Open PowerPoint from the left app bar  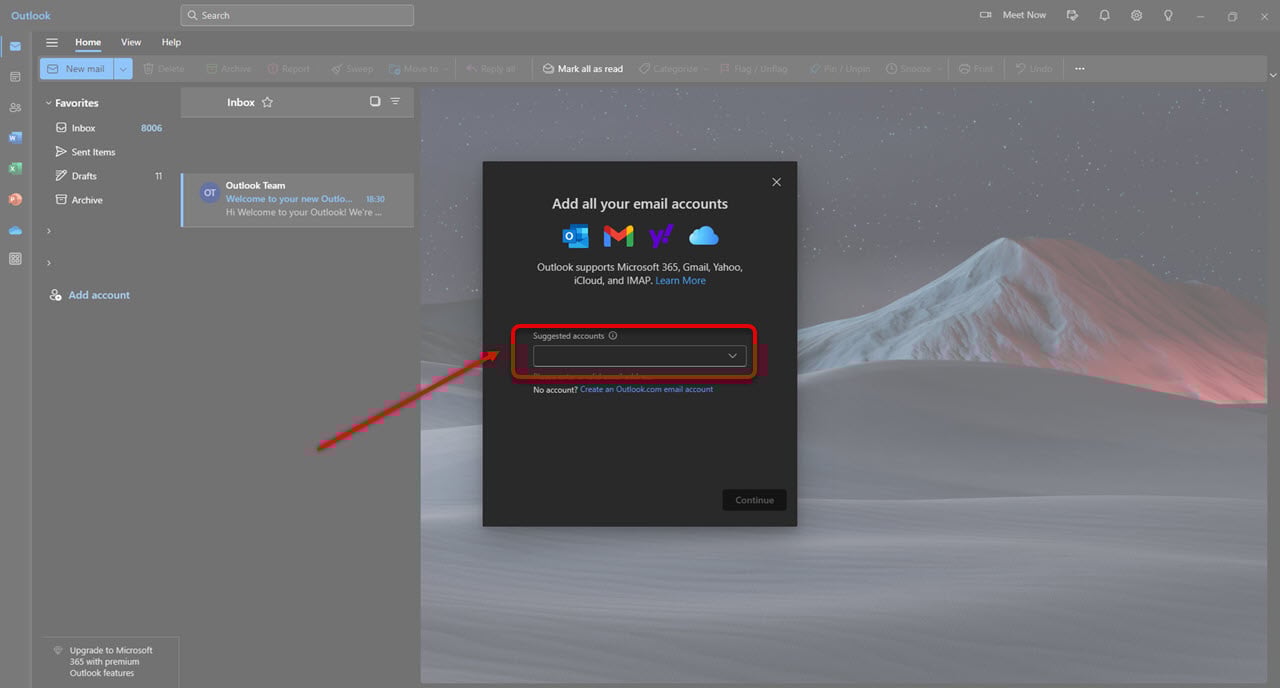[x=15, y=199]
